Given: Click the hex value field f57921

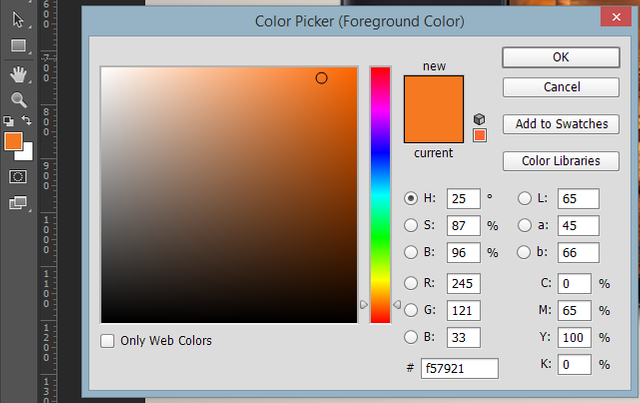Looking at the screenshot, I should pyautogui.click(x=460, y=369).
